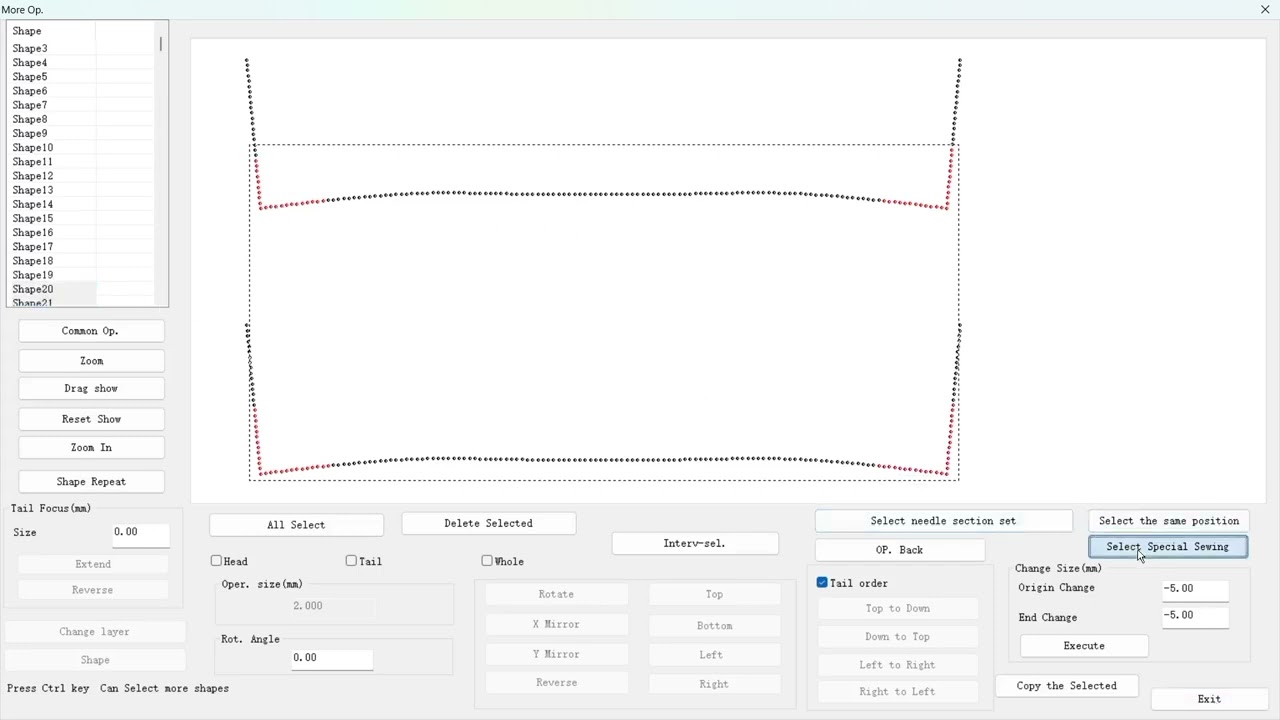Viewport: 1280px width, 720px height.
Task: Select Shape14 in the list
Action: [x=33, y=204]
